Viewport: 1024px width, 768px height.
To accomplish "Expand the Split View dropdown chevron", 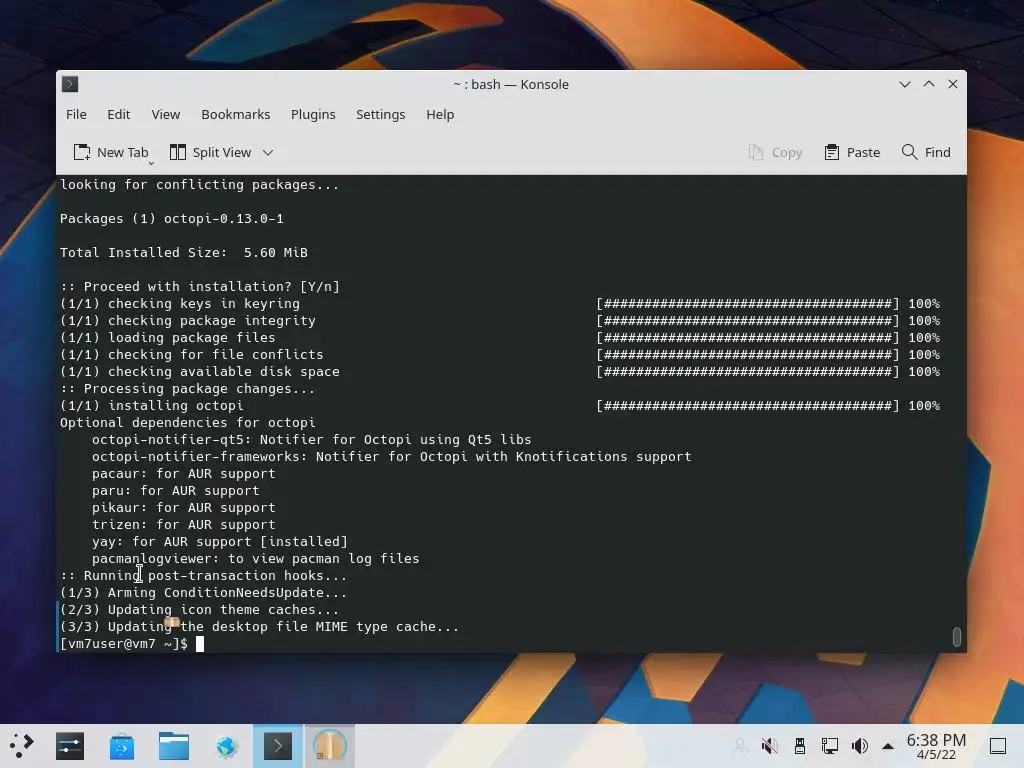I will point(268,153).
